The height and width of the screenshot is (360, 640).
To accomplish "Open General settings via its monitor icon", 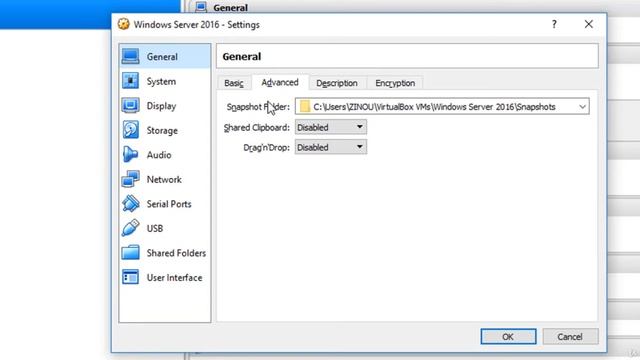I will 130,56.
